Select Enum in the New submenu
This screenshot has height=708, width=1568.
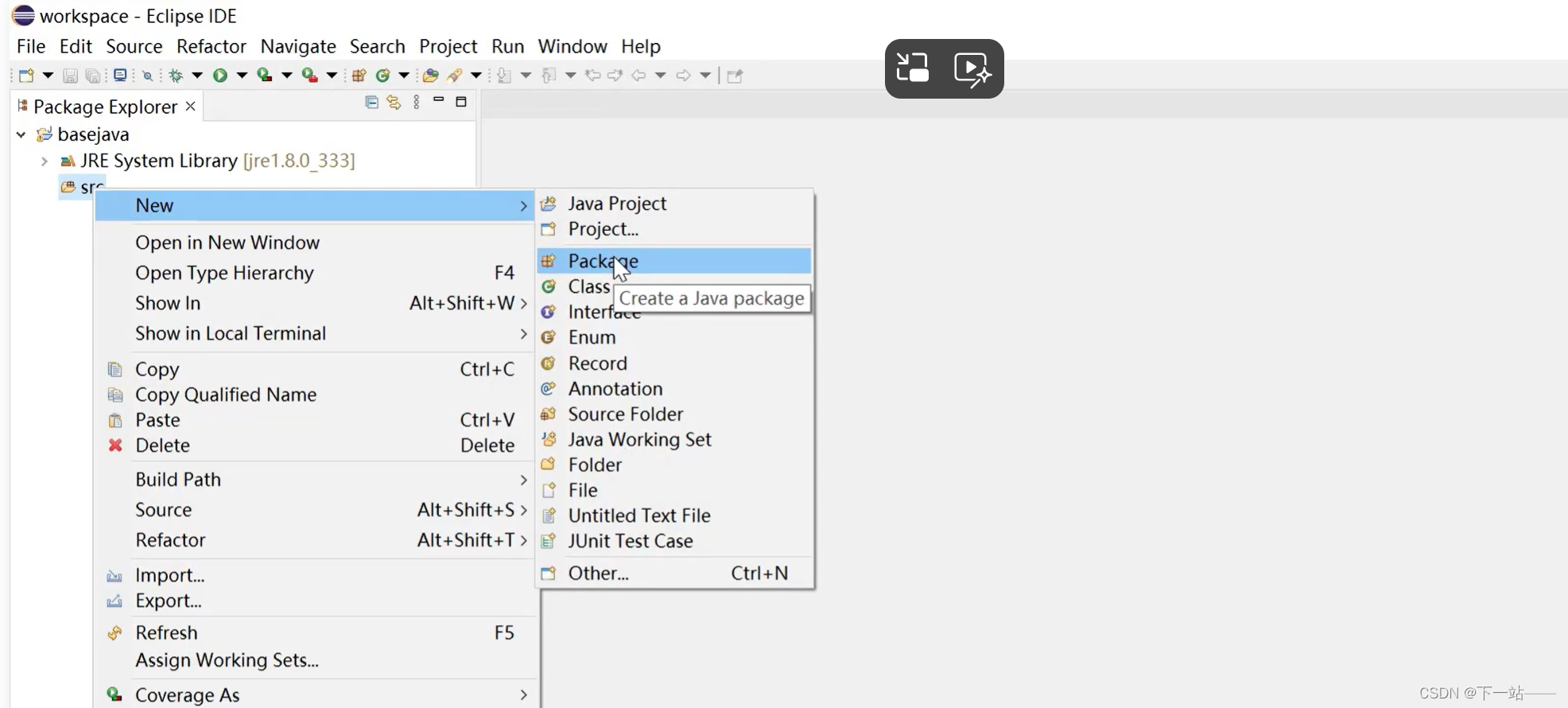coord(674,337)
